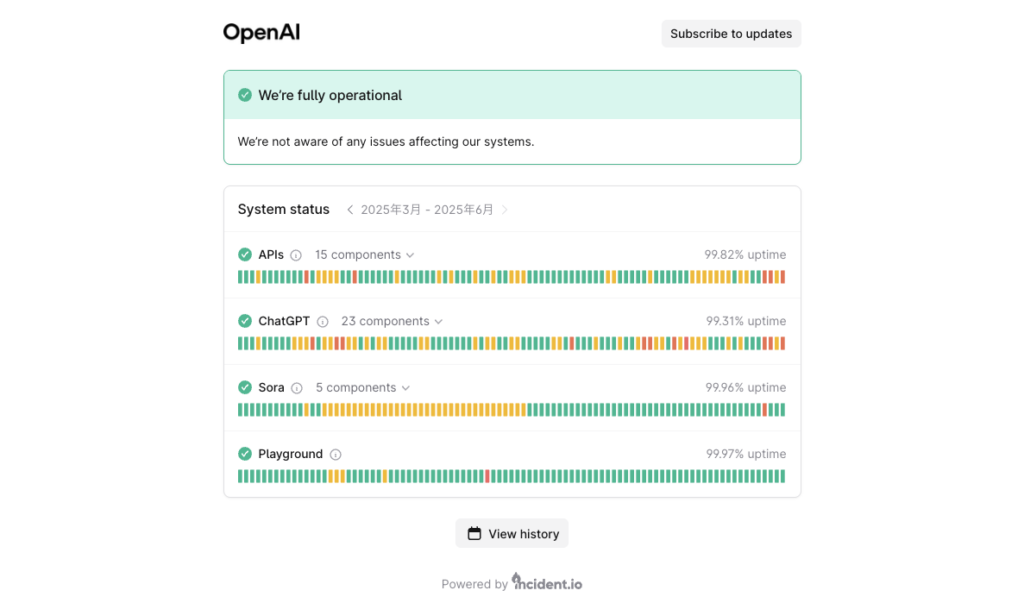Go to previous date range arrow

coord(350,210)
